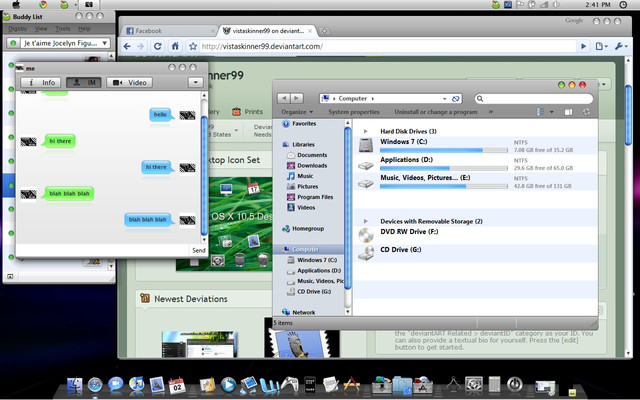Collapse the Hard Disk Drives group
The height and width of the screenshot is (400, 640).
coord(366,131)
